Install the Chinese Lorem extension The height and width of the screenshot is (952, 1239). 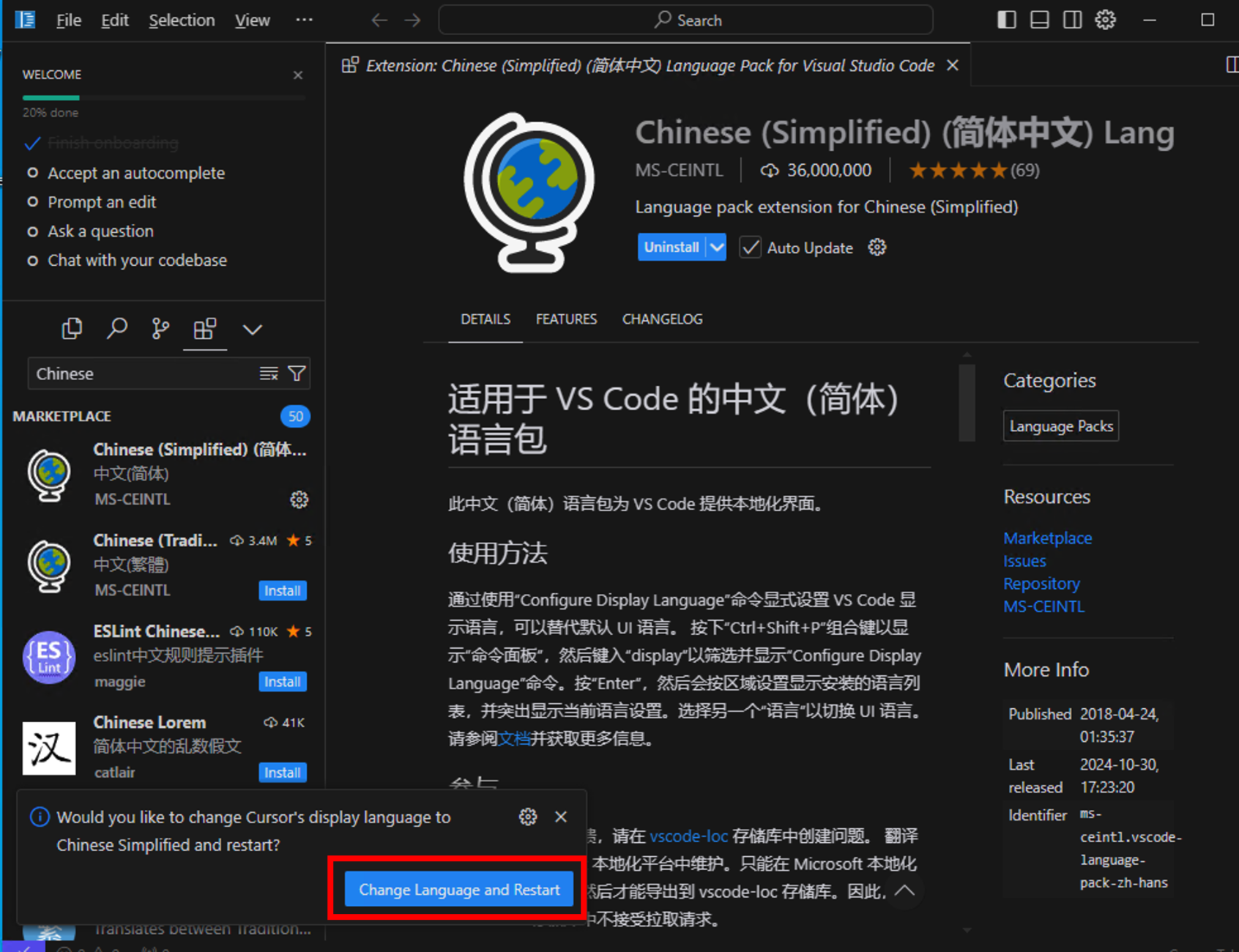[283, 773]
